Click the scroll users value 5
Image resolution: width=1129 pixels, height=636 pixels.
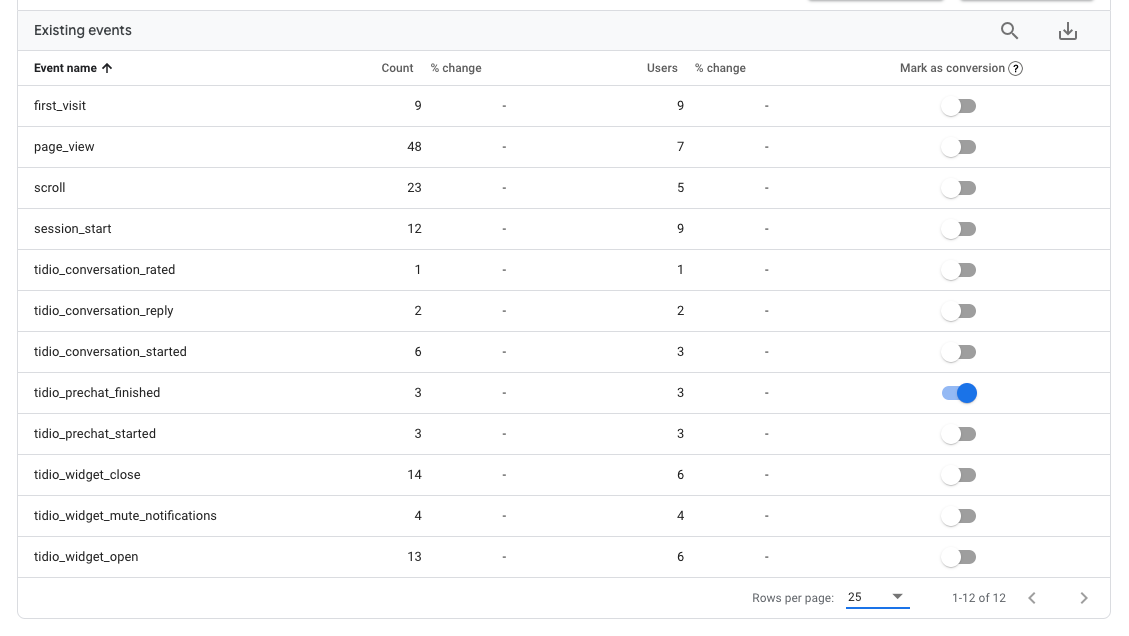click(x=680, y=188)
